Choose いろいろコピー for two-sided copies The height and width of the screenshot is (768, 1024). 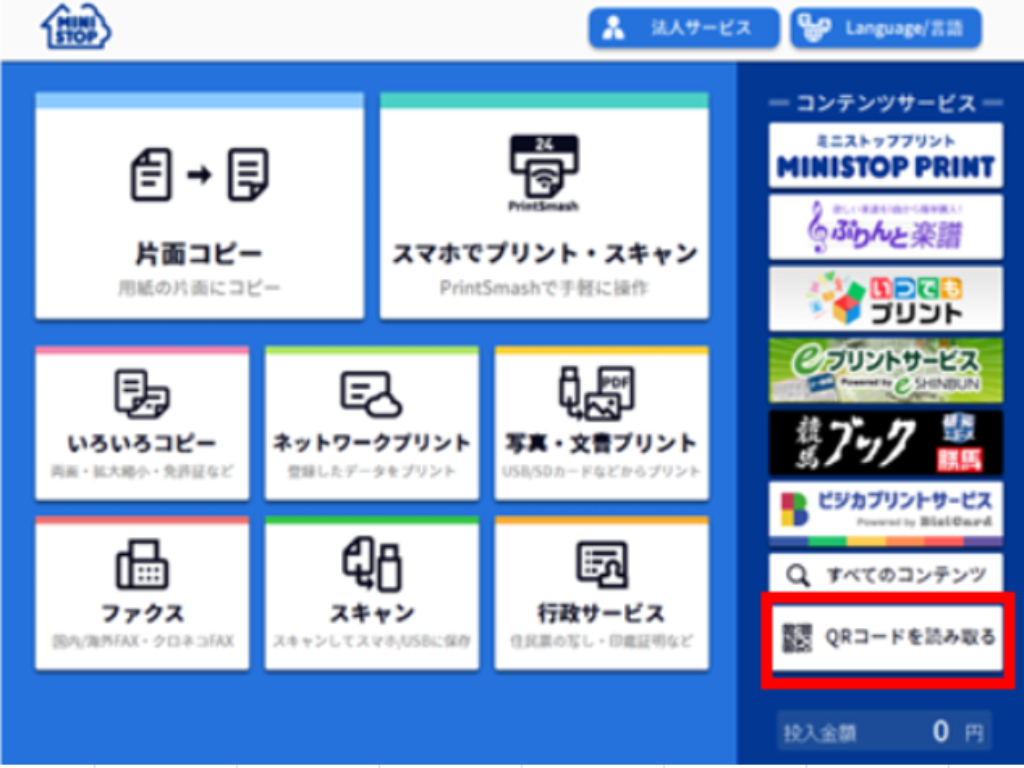[141, 424]
